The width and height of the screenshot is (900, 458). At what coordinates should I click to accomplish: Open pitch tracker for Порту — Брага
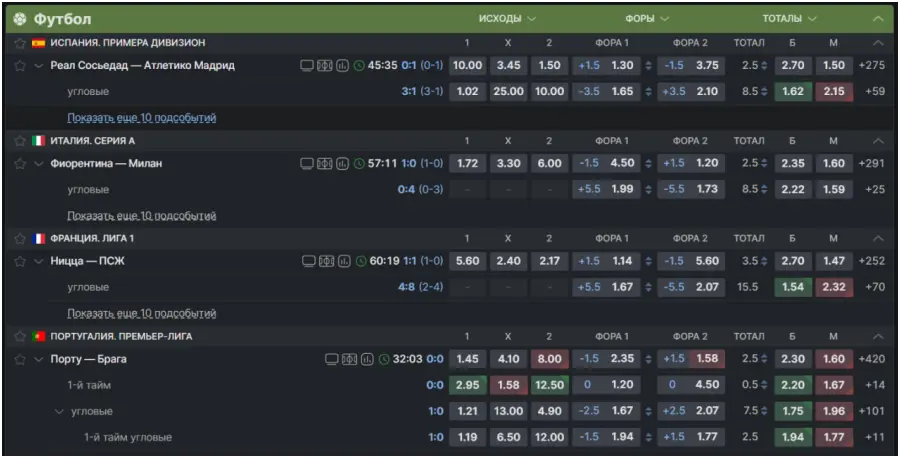pos(350,359)
